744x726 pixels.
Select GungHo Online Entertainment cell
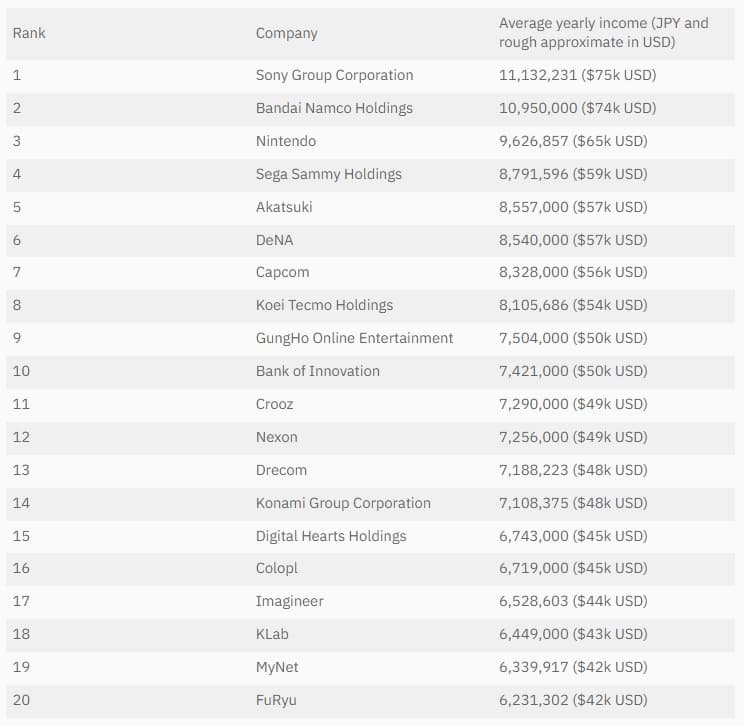click(x=354, y=338)
